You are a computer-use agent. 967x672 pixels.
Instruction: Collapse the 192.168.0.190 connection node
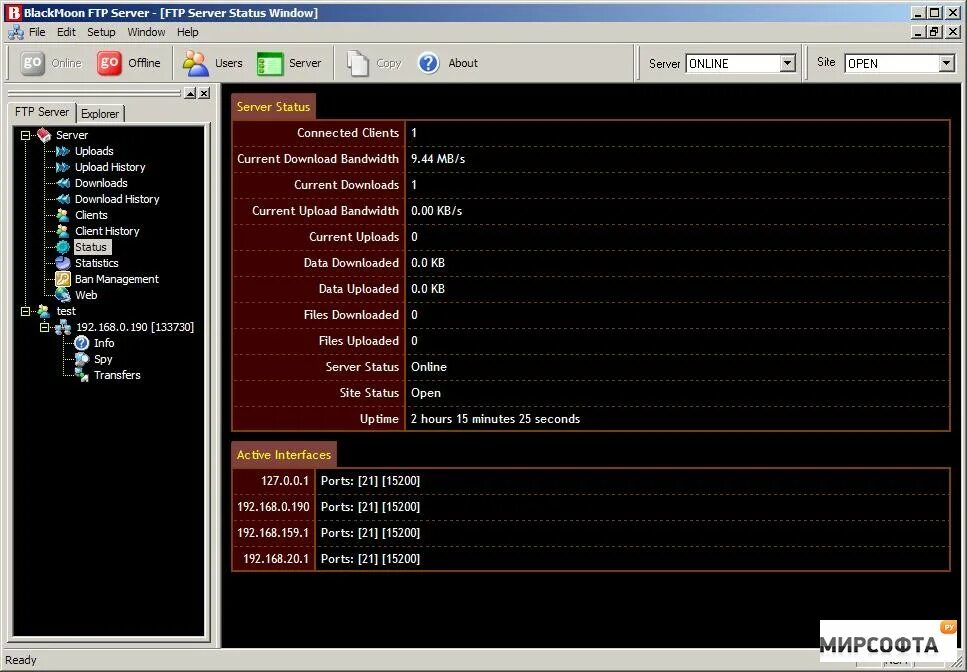point(44,327)
